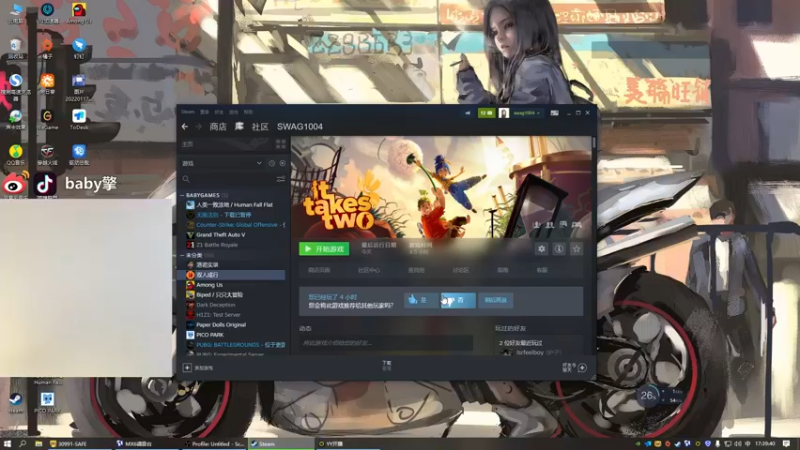Open the Windows Start menu

(x=7, y=444)
